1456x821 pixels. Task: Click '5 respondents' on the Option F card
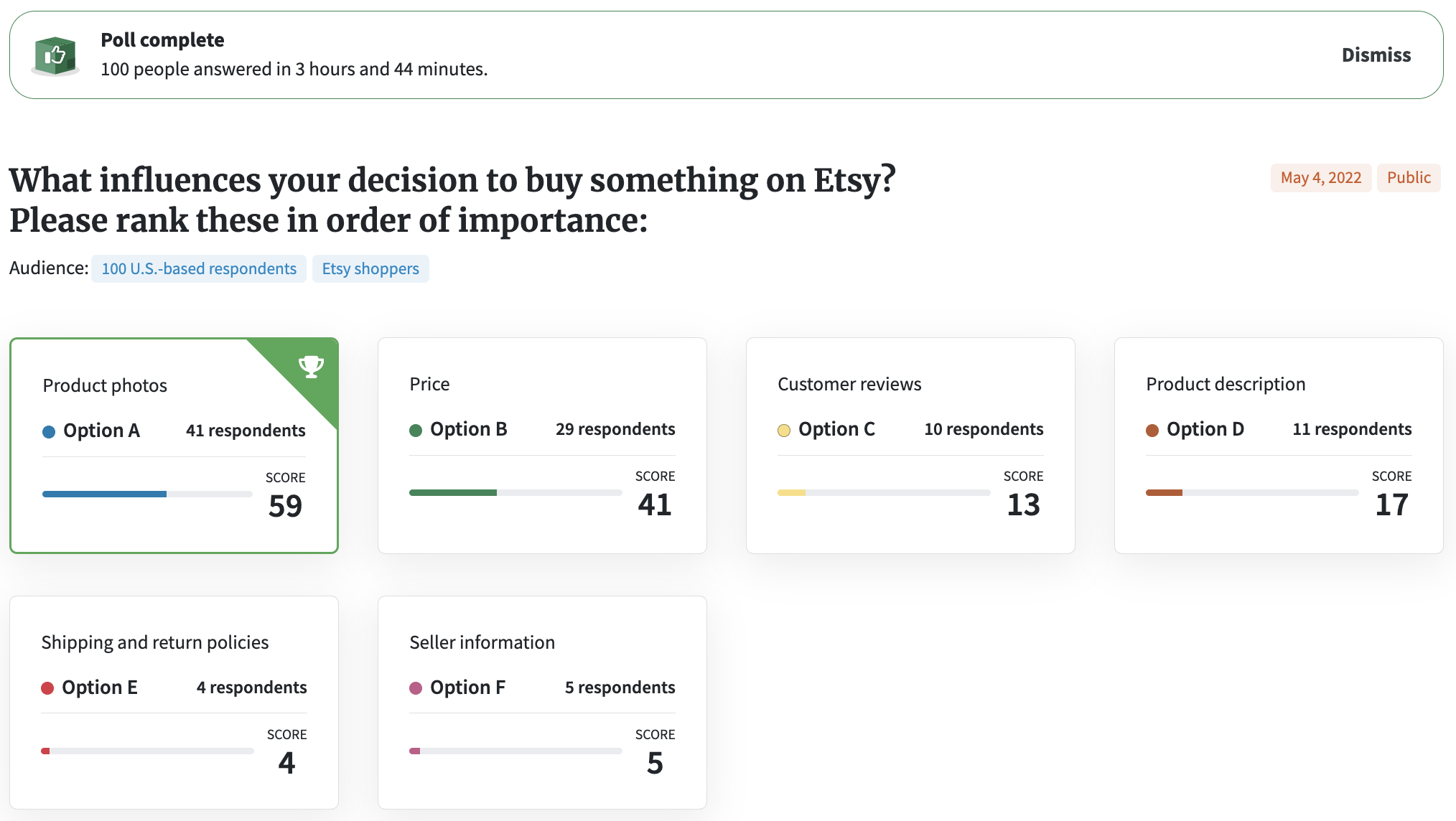tap(620, 688)
